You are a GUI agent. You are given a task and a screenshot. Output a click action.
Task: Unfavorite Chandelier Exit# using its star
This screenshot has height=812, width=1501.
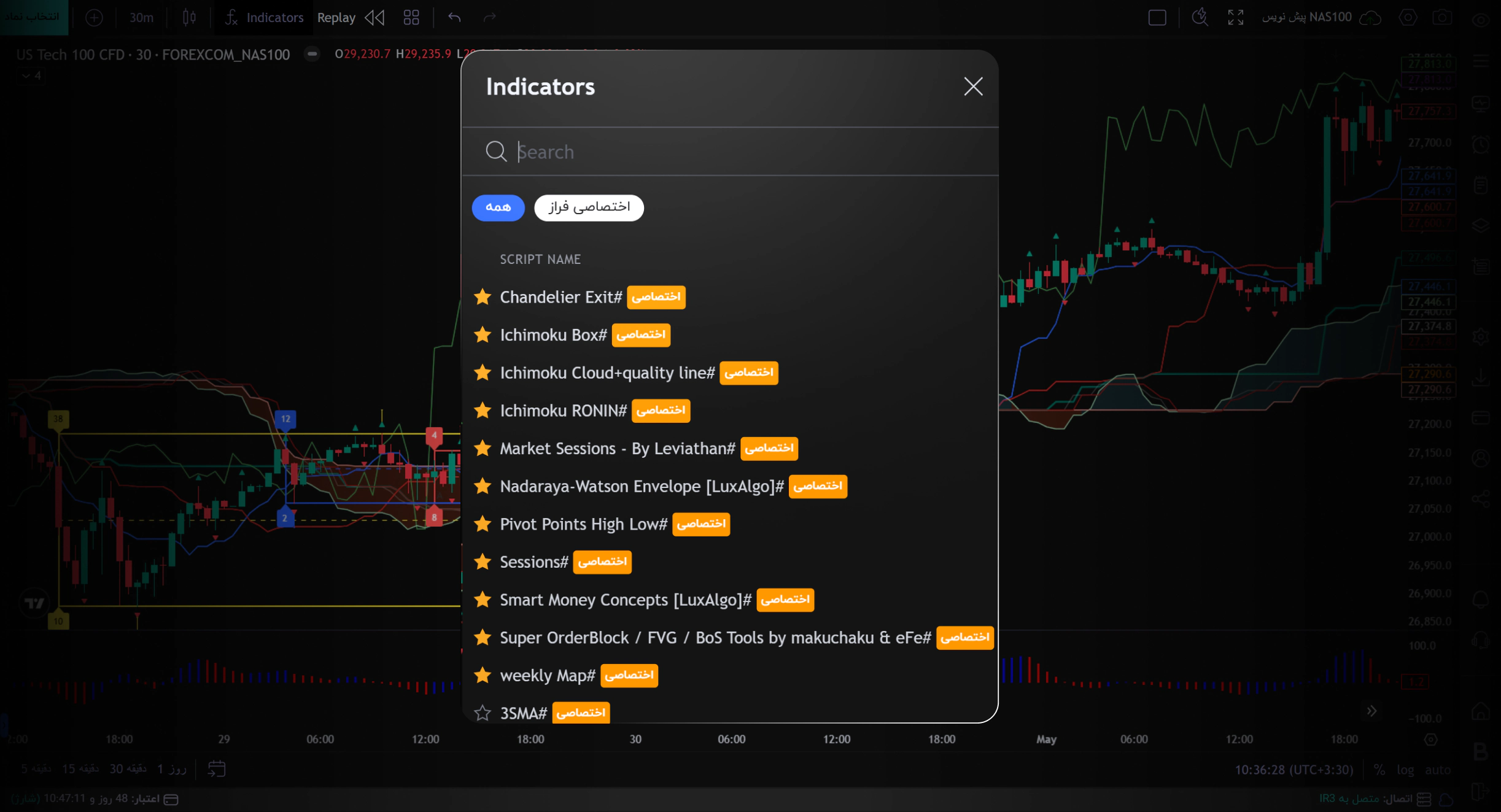(483, 297)
